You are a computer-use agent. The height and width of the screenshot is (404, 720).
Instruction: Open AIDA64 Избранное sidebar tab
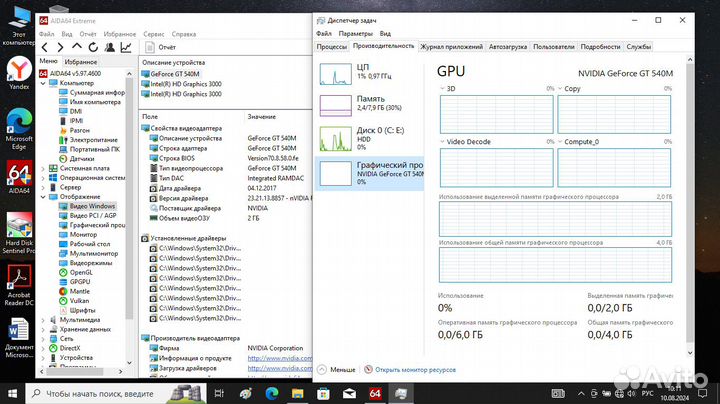(81, 62)
